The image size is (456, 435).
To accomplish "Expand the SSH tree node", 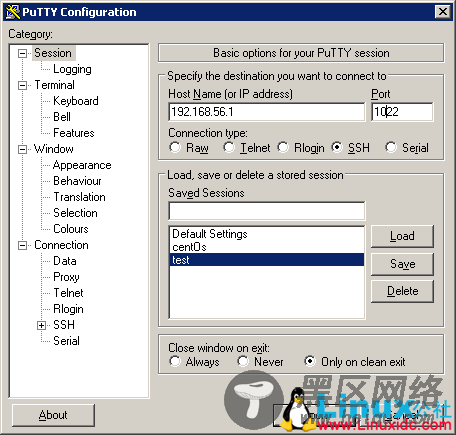I will 41,325.
